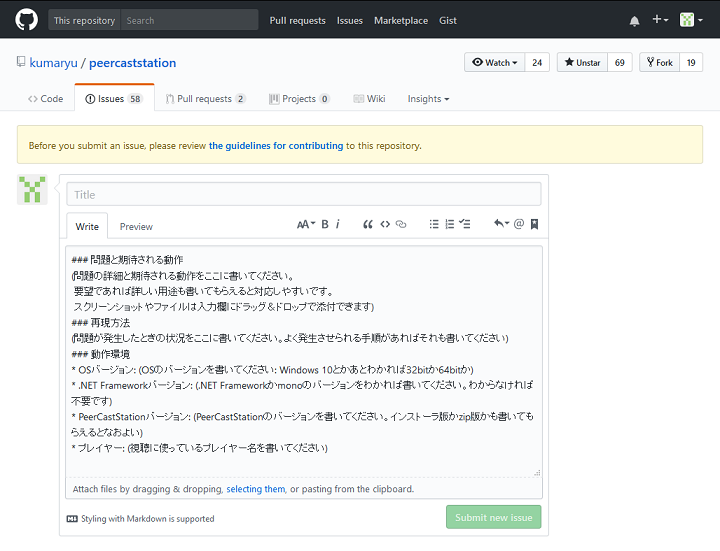Add a numbered list
The height and width of the screenshot is (551, 720).
point(450,224)
